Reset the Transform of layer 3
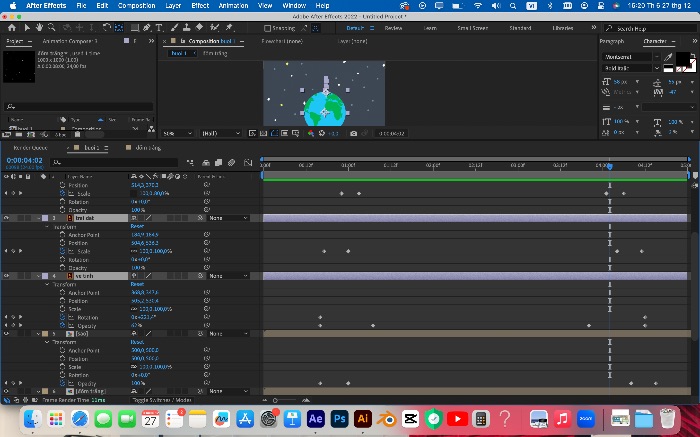This screenshot has width=700, height=437. click(137, 227)
